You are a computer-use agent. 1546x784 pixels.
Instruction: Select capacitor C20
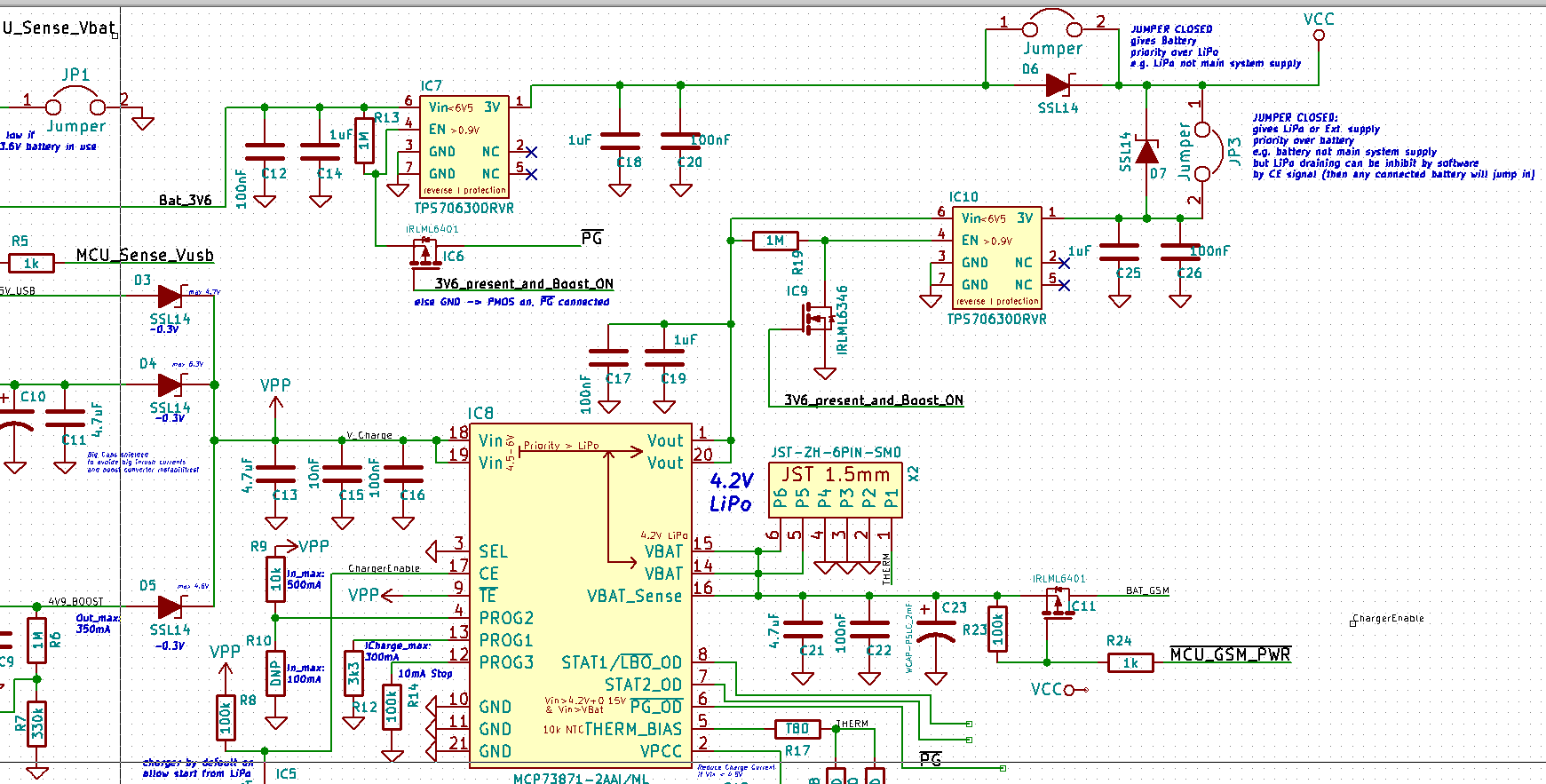coord(680,141)
